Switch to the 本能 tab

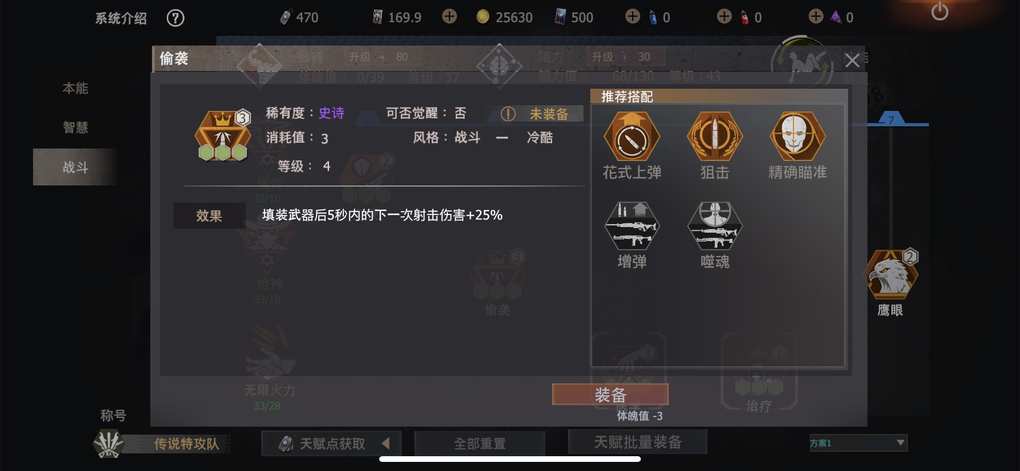click(x=75, y=88)
